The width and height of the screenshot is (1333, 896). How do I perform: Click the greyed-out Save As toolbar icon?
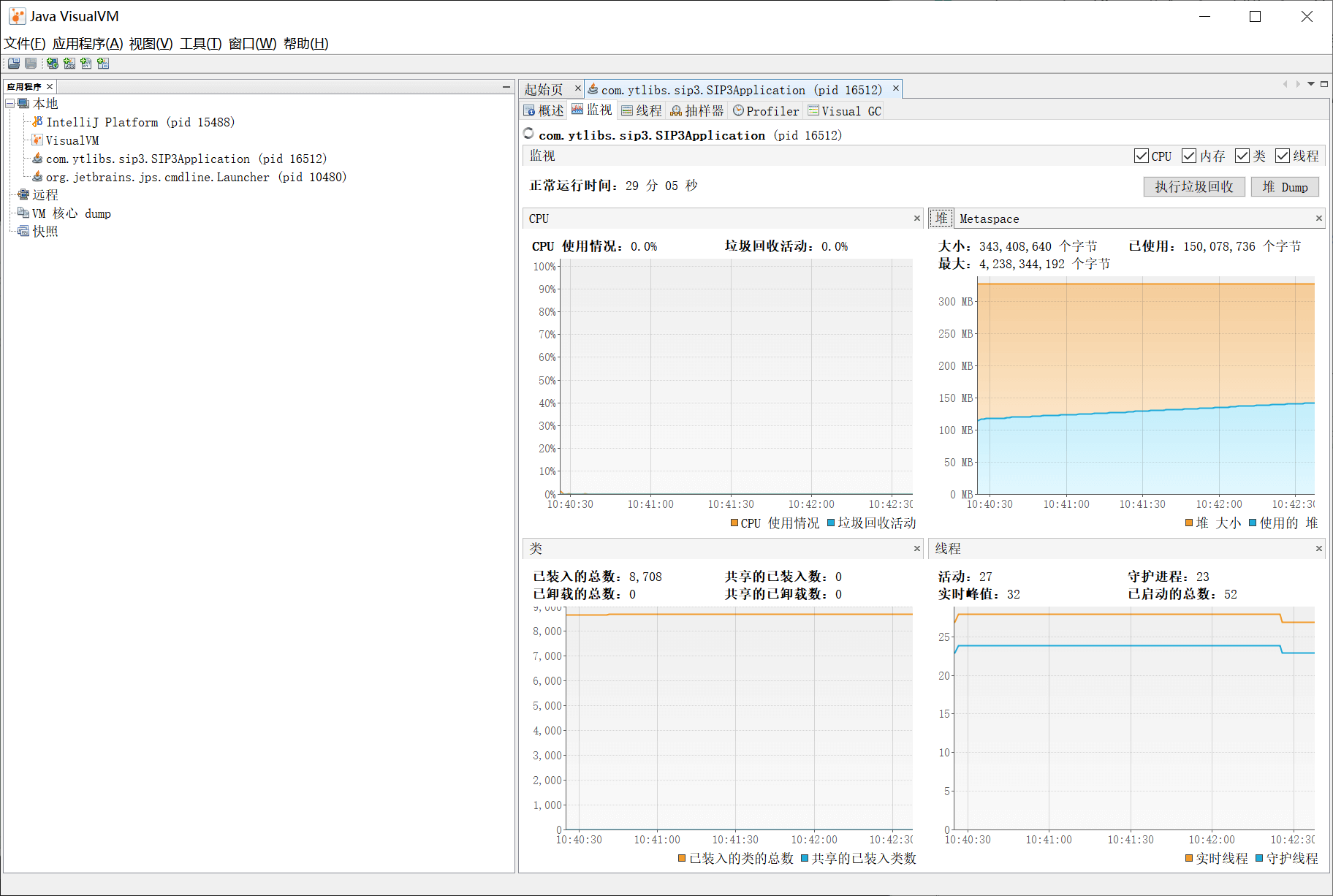(31, 64)
